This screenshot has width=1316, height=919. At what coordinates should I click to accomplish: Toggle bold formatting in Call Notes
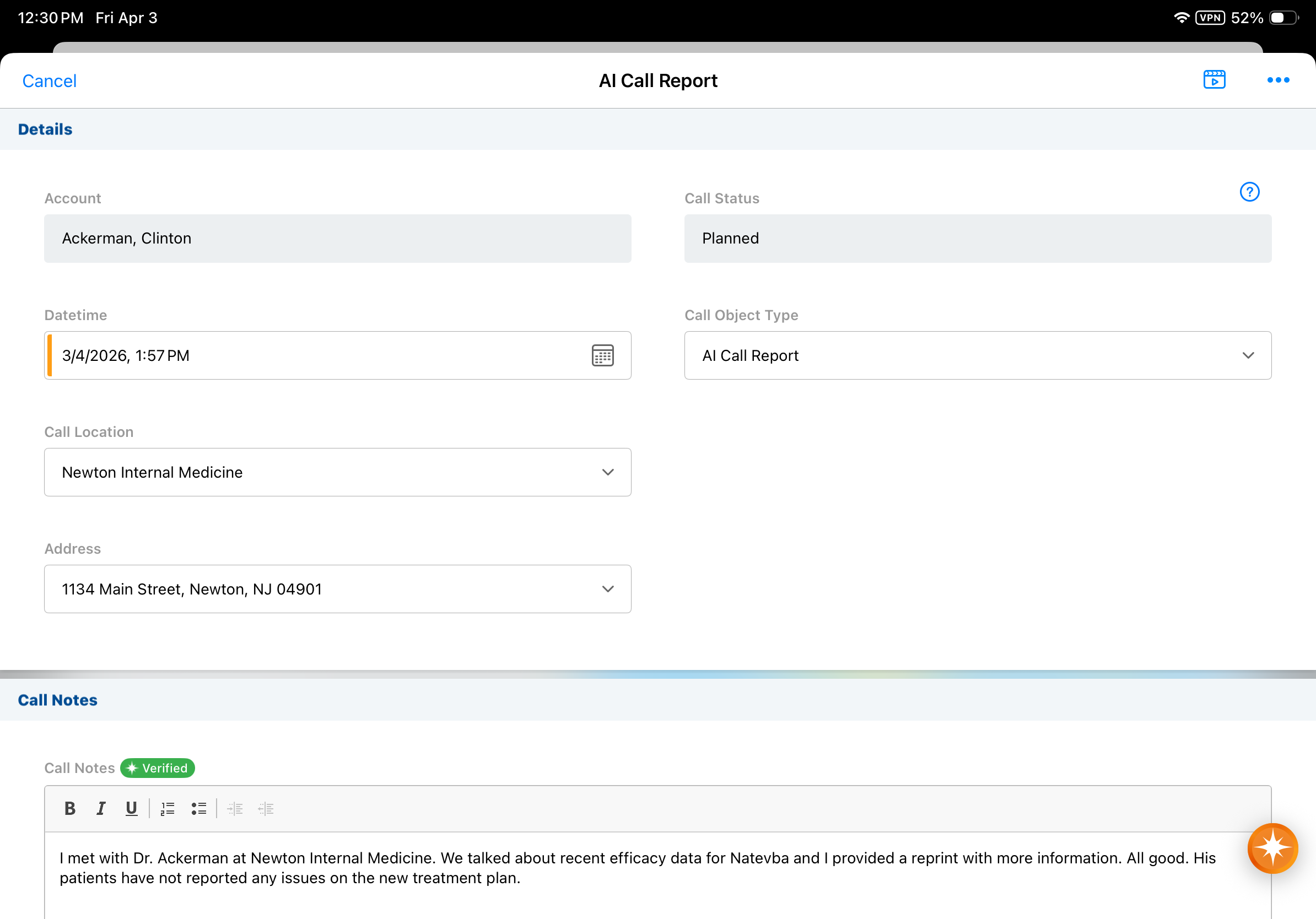click(x=70, y=808)
